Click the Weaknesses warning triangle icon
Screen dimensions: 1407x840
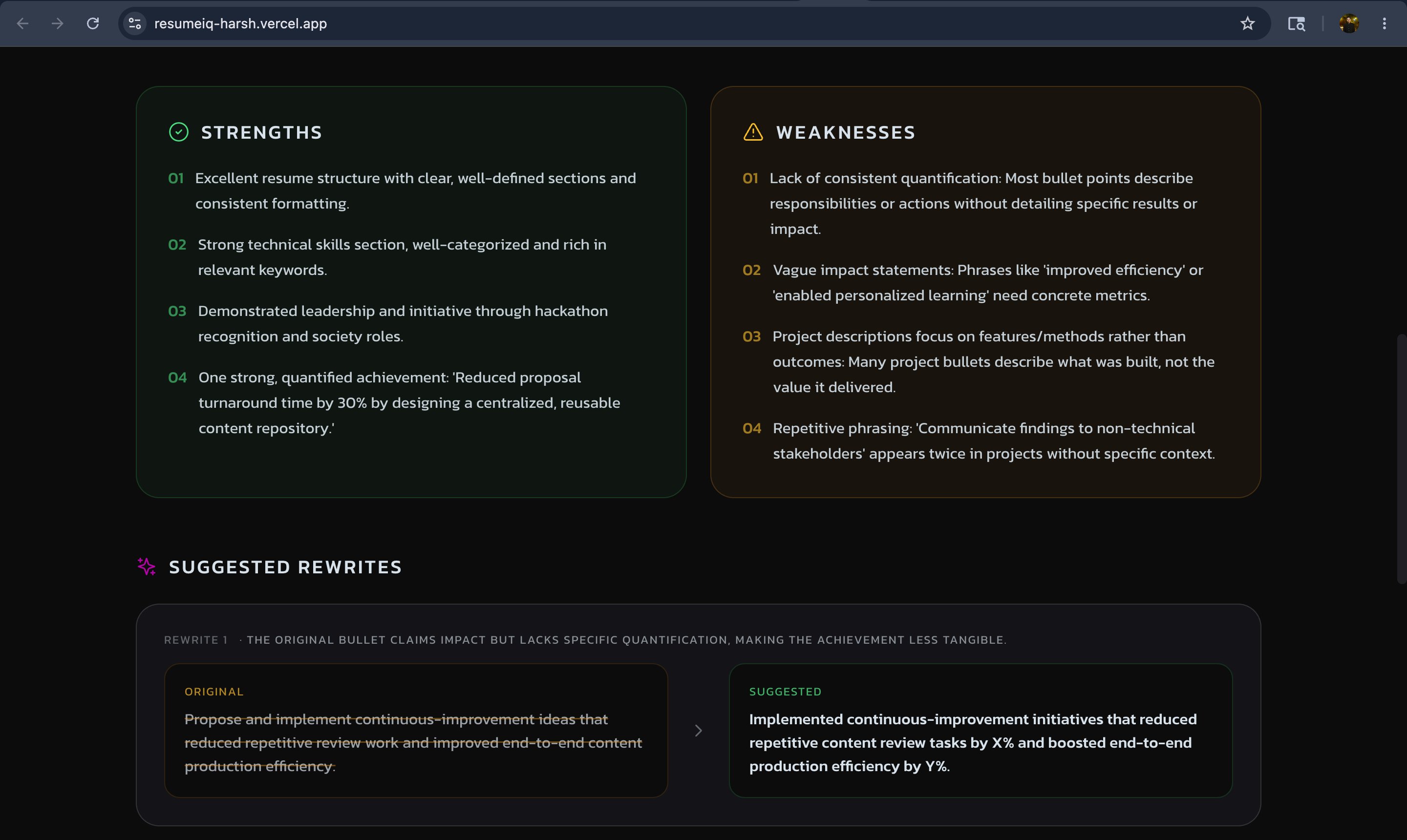(x=753, y=132)
